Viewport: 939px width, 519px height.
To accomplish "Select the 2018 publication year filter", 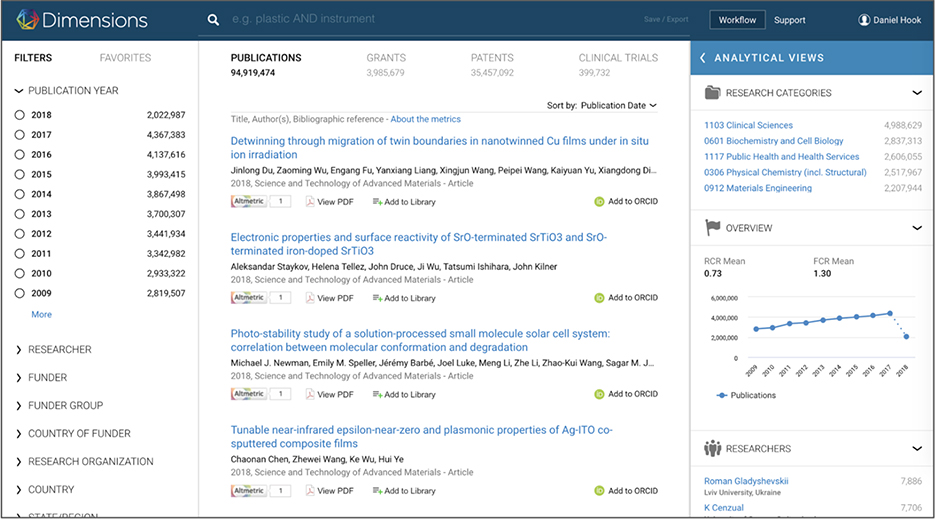I will (20, 116).
